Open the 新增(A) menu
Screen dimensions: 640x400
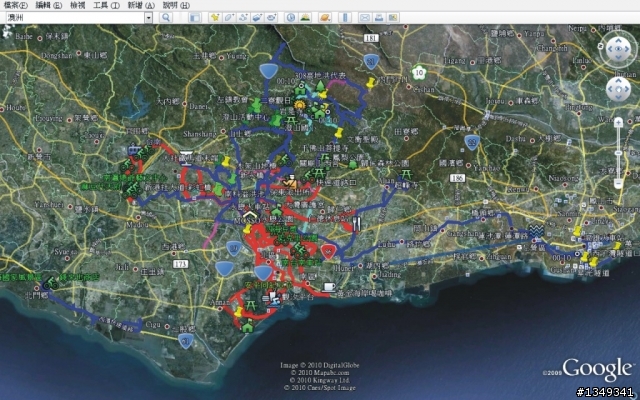141,5
